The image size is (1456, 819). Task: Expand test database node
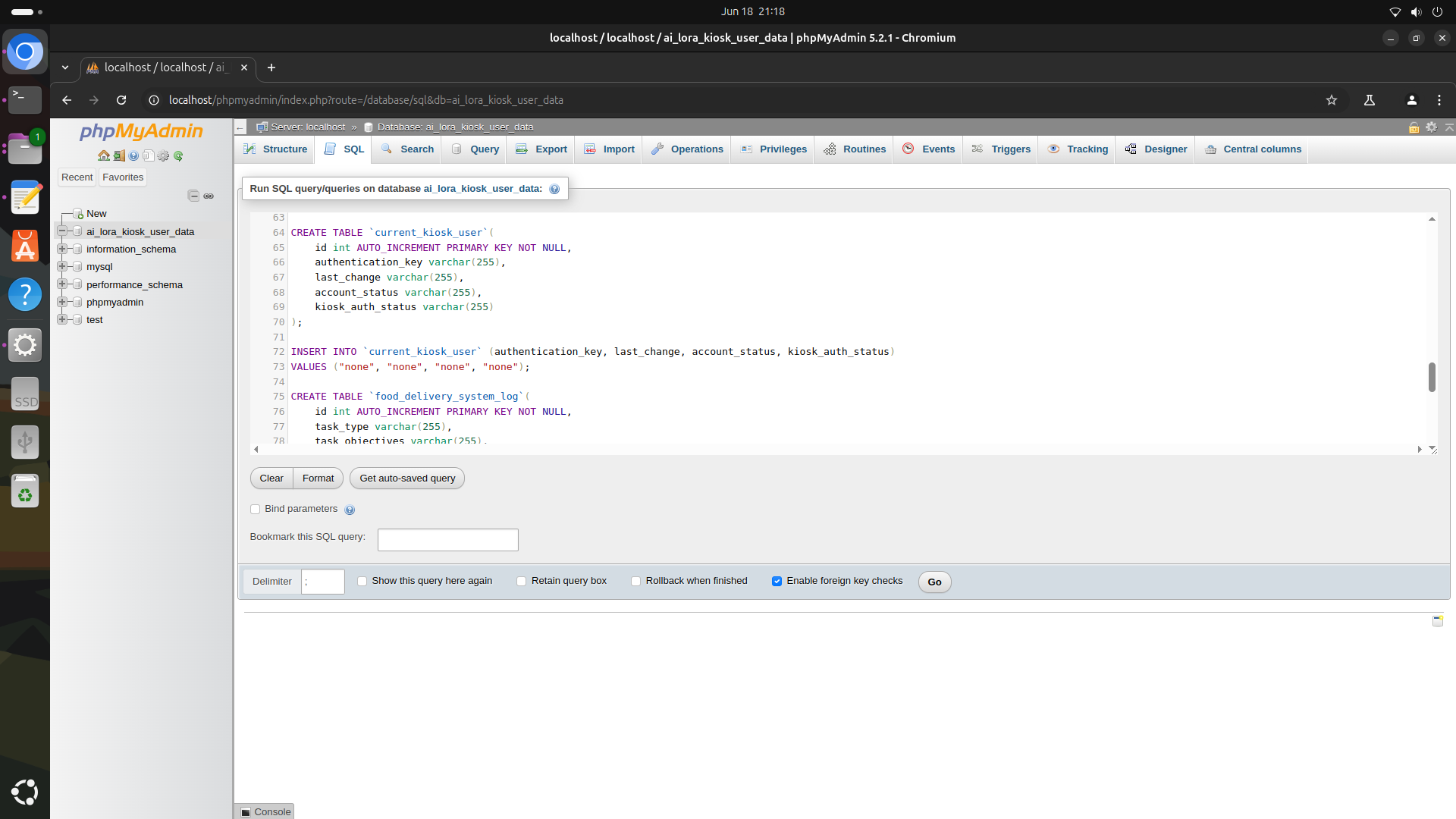[x=62, y=319]
